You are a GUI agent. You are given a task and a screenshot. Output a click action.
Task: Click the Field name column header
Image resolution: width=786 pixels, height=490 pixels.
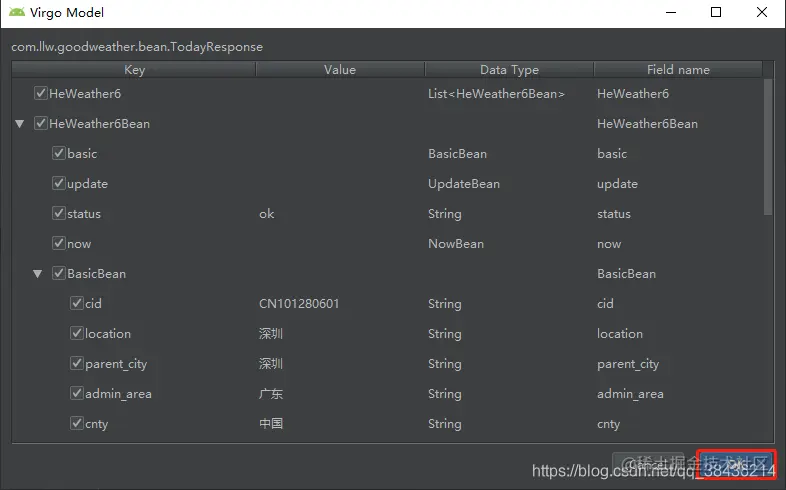point(678,70)
